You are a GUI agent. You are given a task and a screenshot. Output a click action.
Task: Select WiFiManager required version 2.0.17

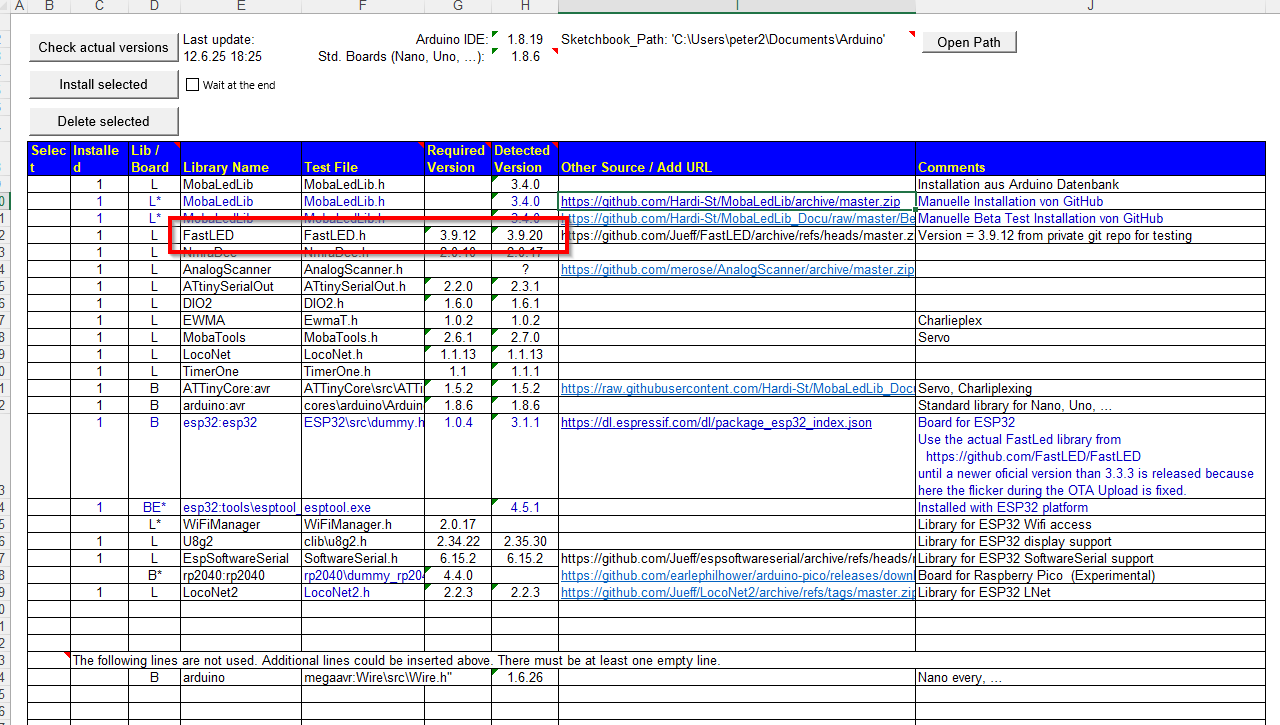[x=458, y=525]
